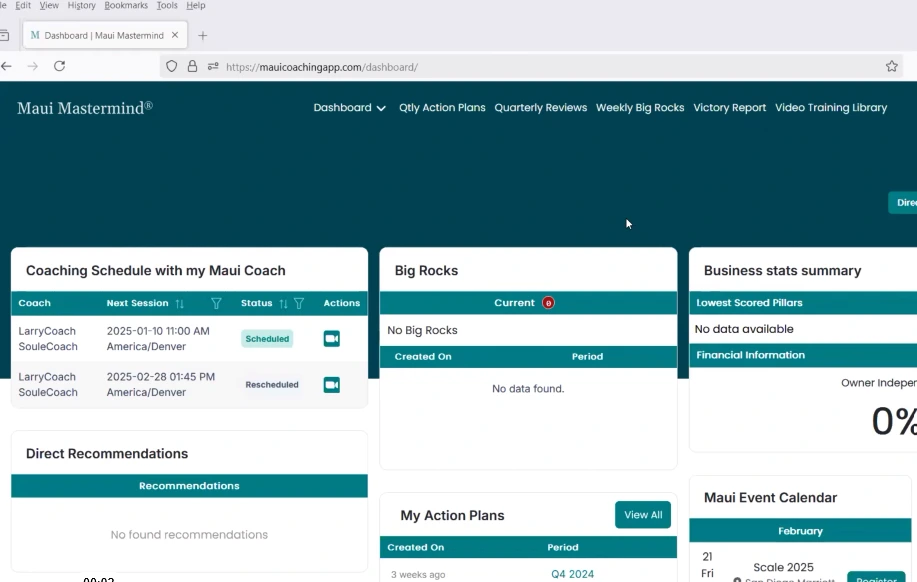
Task: Sort the table by Status
Action: click(x=283, y=303)
